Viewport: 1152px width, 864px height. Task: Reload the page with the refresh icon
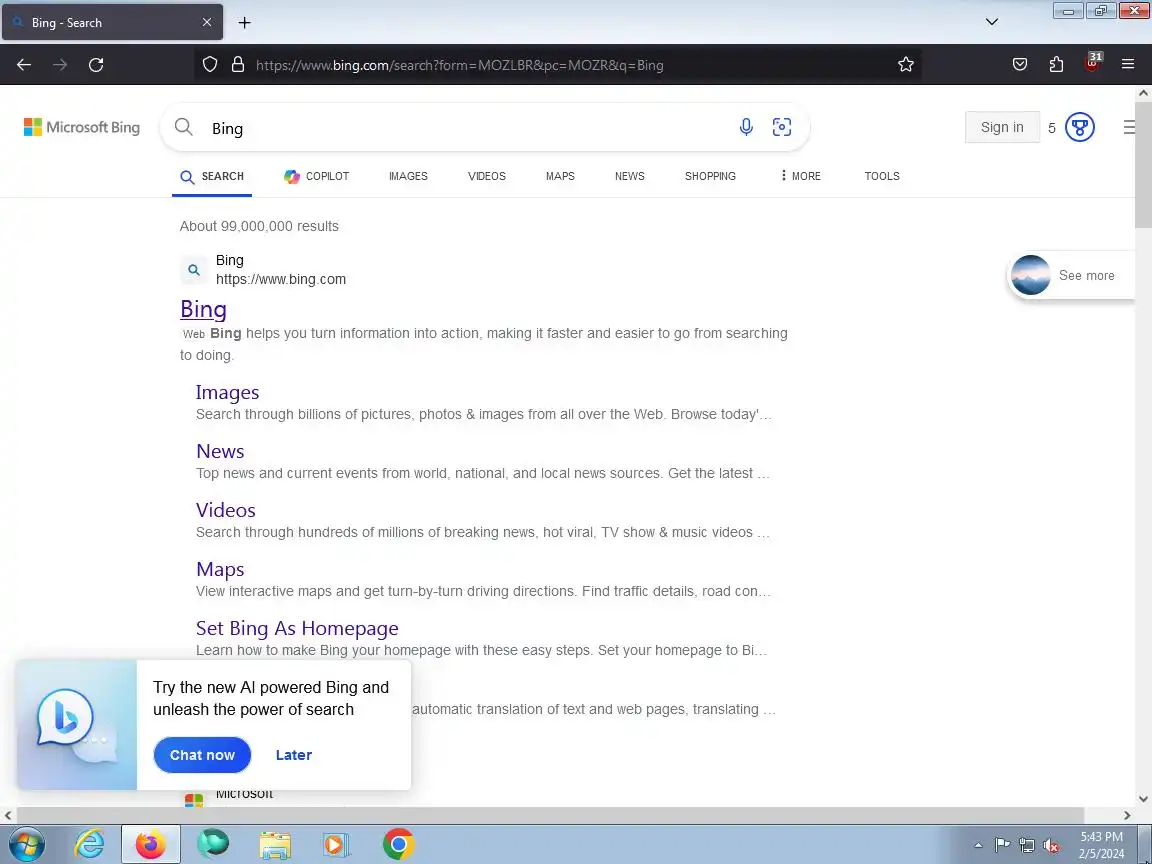pos(96,65)
